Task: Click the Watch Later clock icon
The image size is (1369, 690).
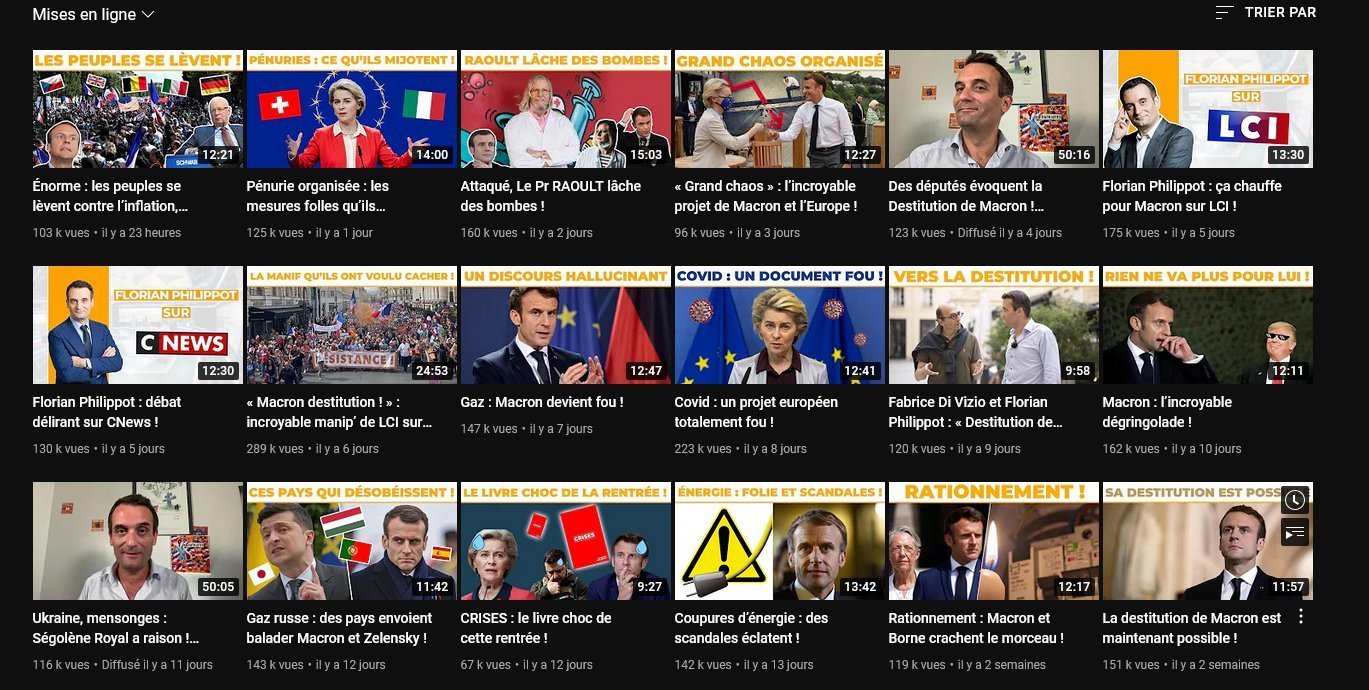Action: (x=1295, y=500)
